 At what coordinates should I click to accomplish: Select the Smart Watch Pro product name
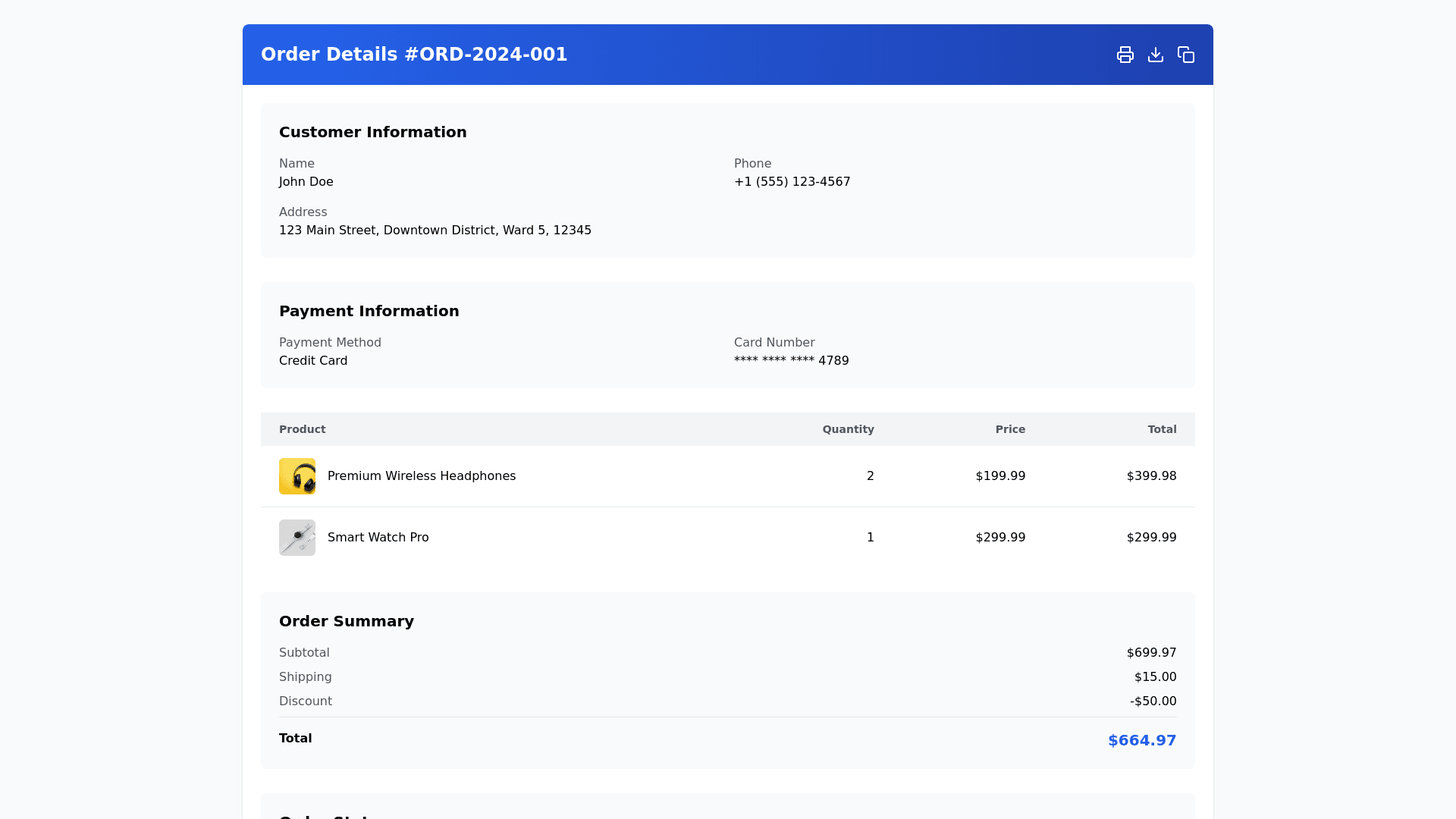coord(378,538)
